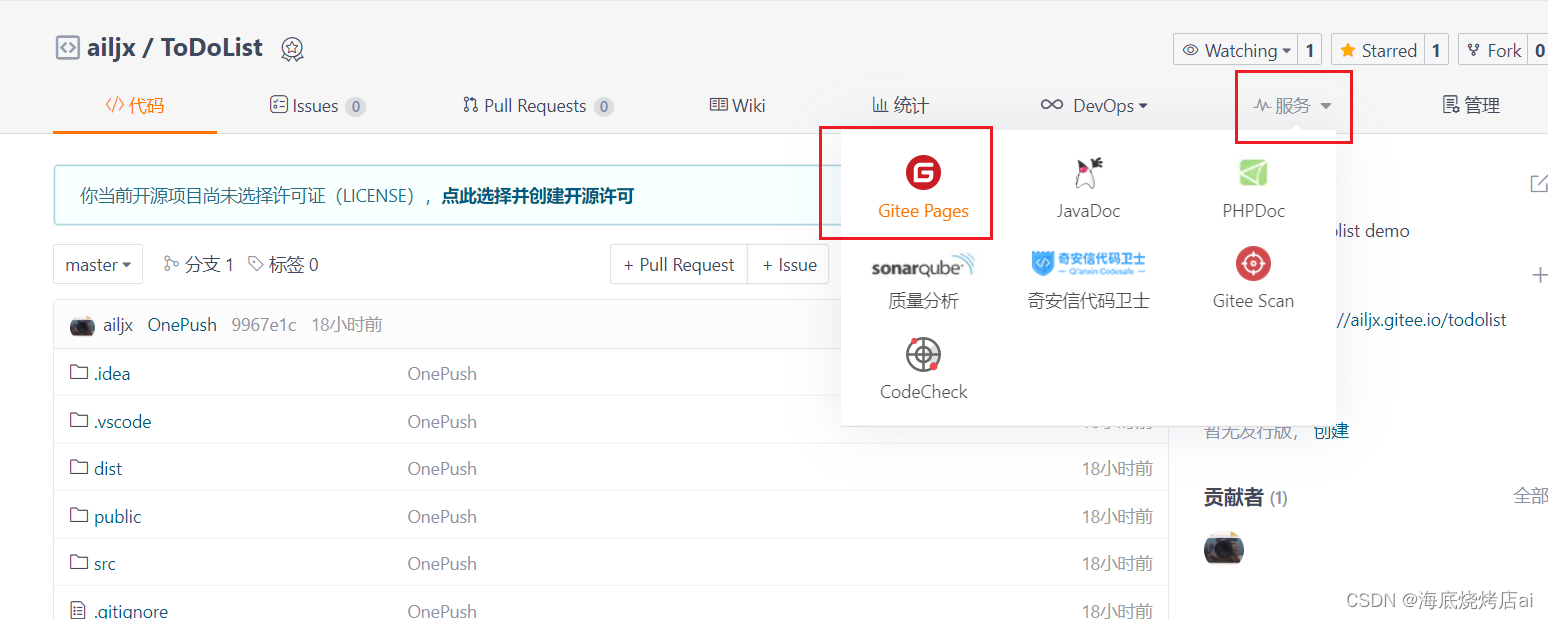1548x619 pixels.
Task: Open the ailjx owner link in title
Action: (111, 47)
